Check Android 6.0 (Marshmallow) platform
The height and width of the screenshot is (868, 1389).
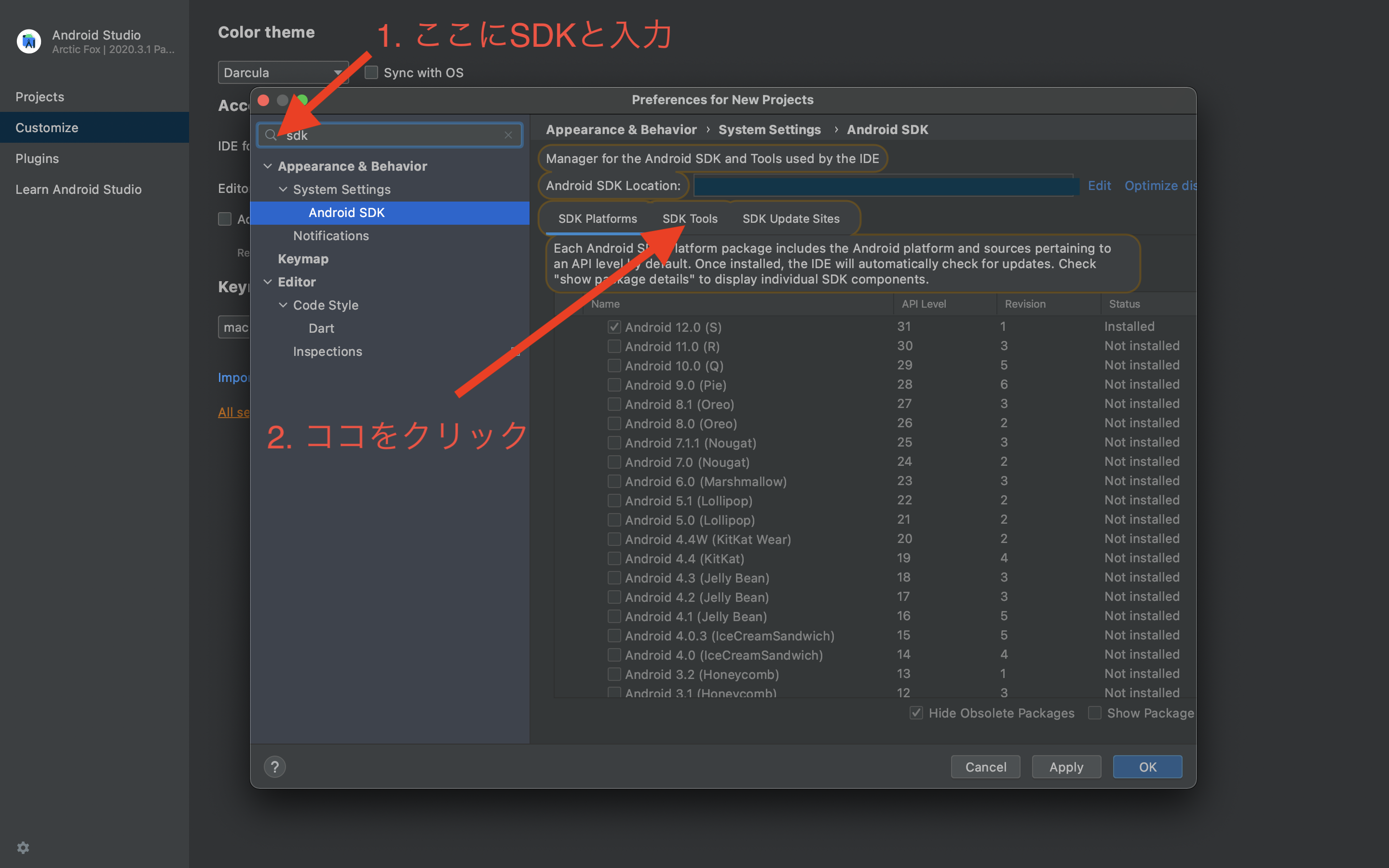point(614,481)
